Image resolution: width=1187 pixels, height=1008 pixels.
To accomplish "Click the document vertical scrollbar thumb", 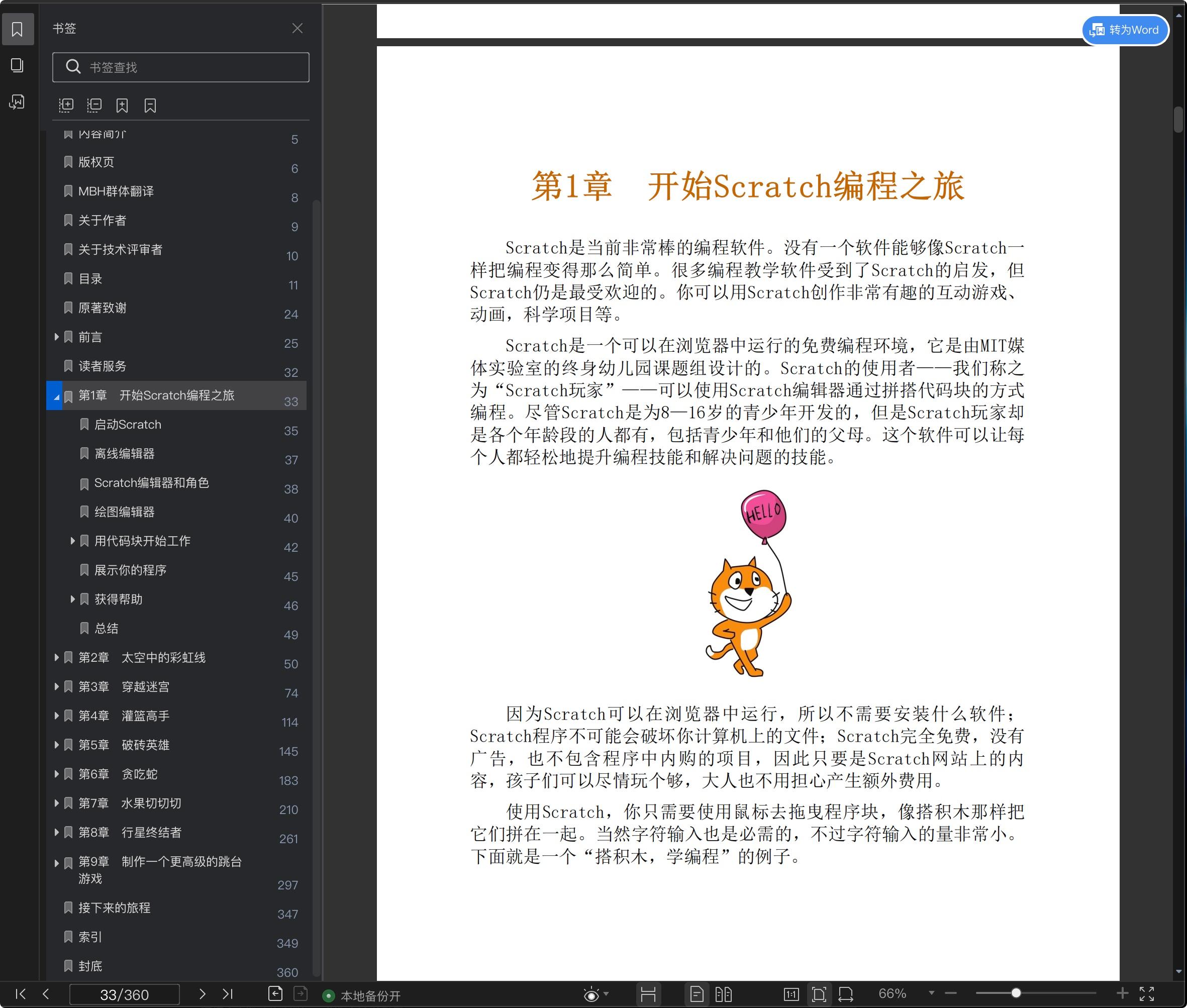I will [x=1178, y=120].
